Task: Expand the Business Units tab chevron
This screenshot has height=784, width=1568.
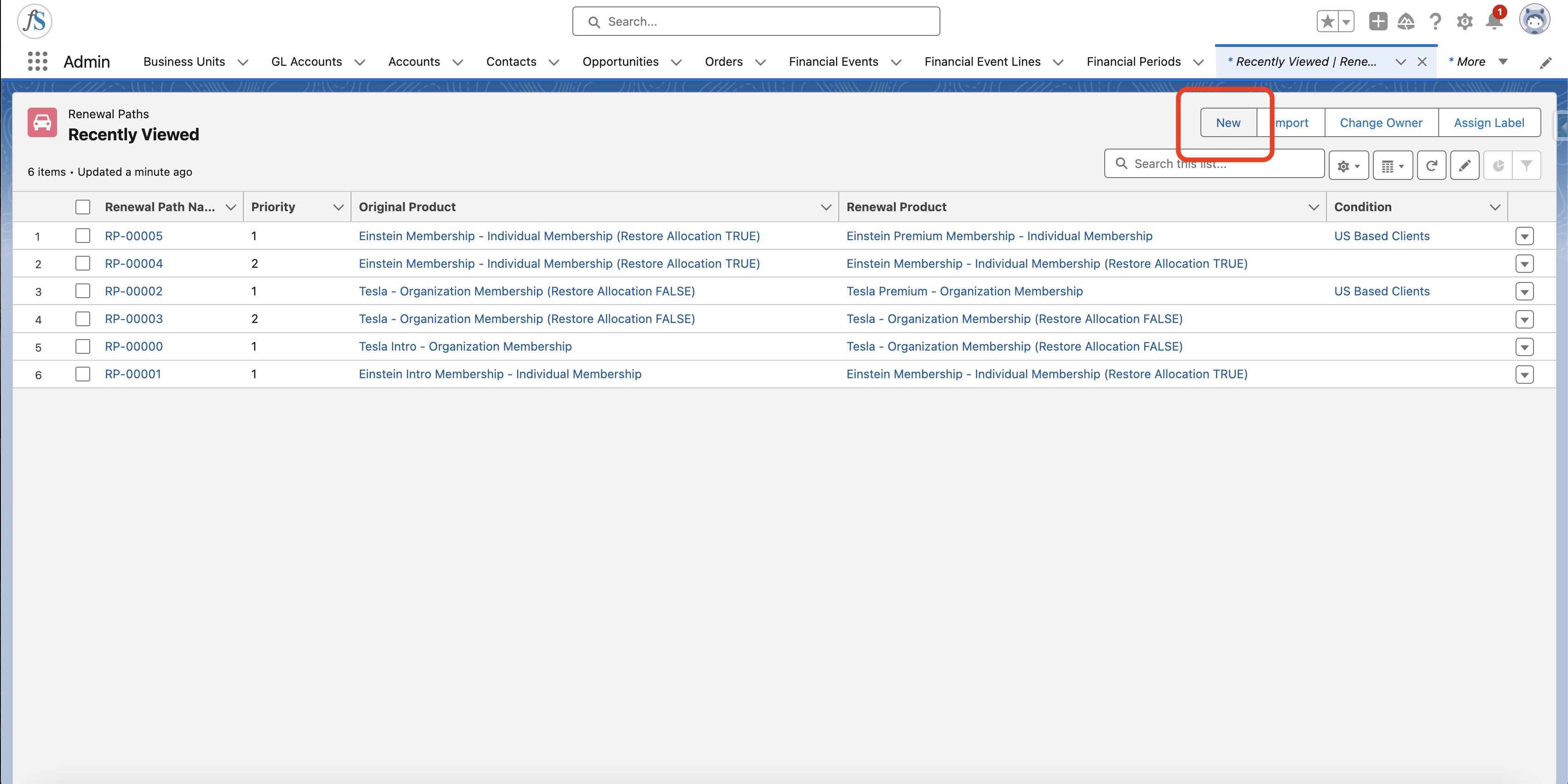Action: click(x=243, y=63)
